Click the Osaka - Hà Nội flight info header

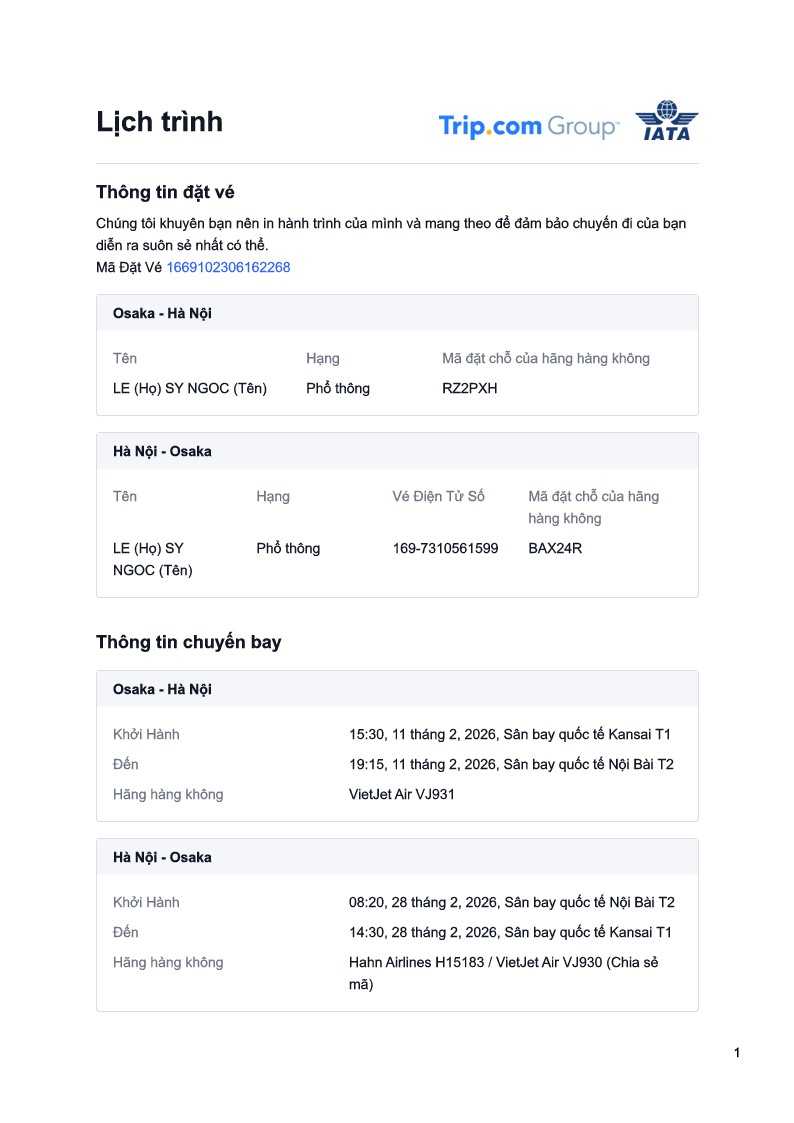point(162,689)
